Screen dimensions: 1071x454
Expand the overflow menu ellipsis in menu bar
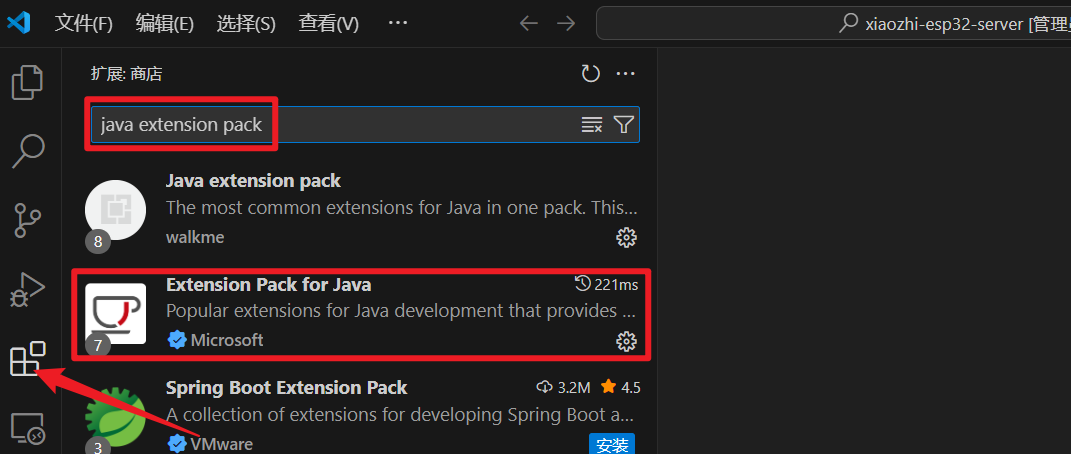(398, 23)
